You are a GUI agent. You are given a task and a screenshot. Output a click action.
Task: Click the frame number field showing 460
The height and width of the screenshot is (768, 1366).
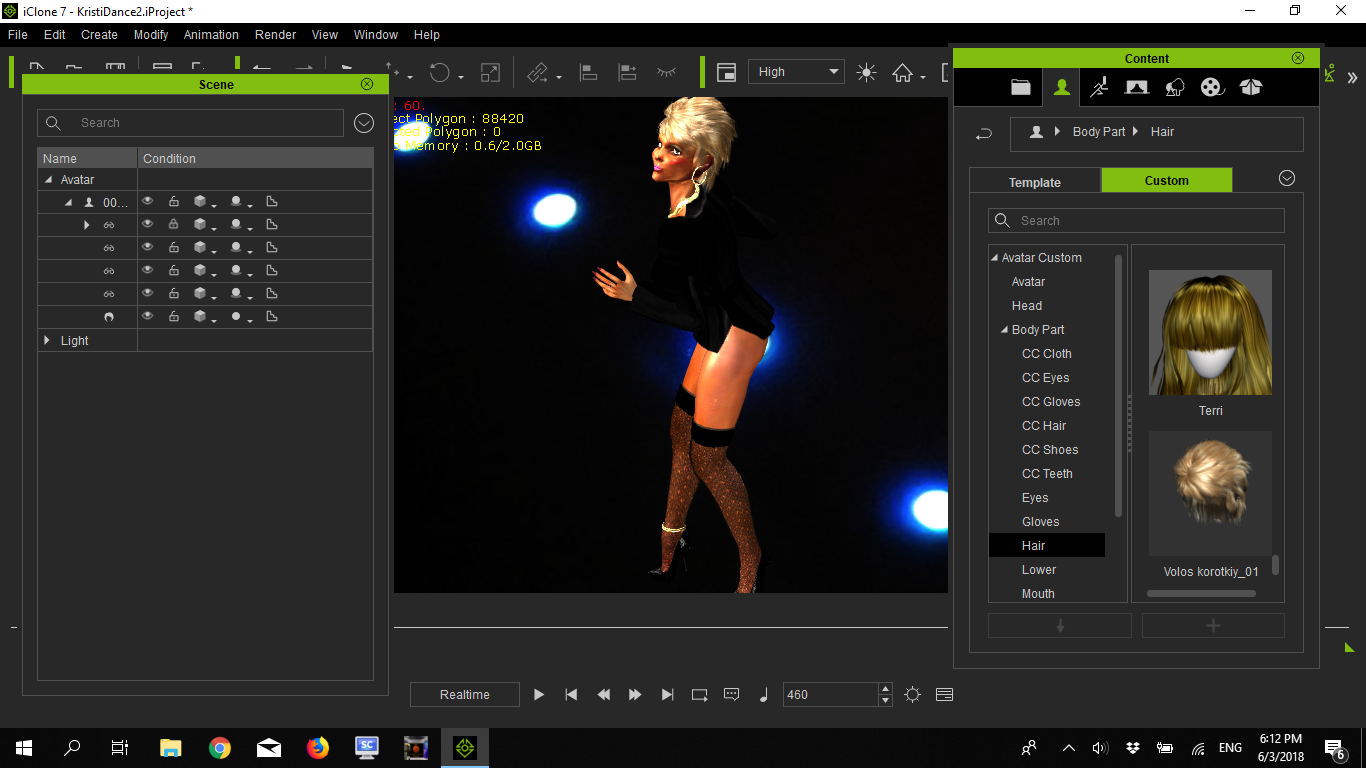pos(830,695)
